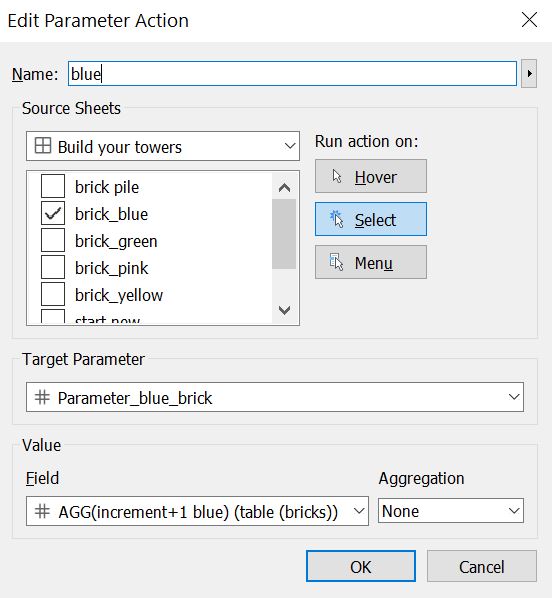Viewport: 552px width, 598px height.
Task: Open the Aggregation None dropdown
Action: [x=451, y=510]
